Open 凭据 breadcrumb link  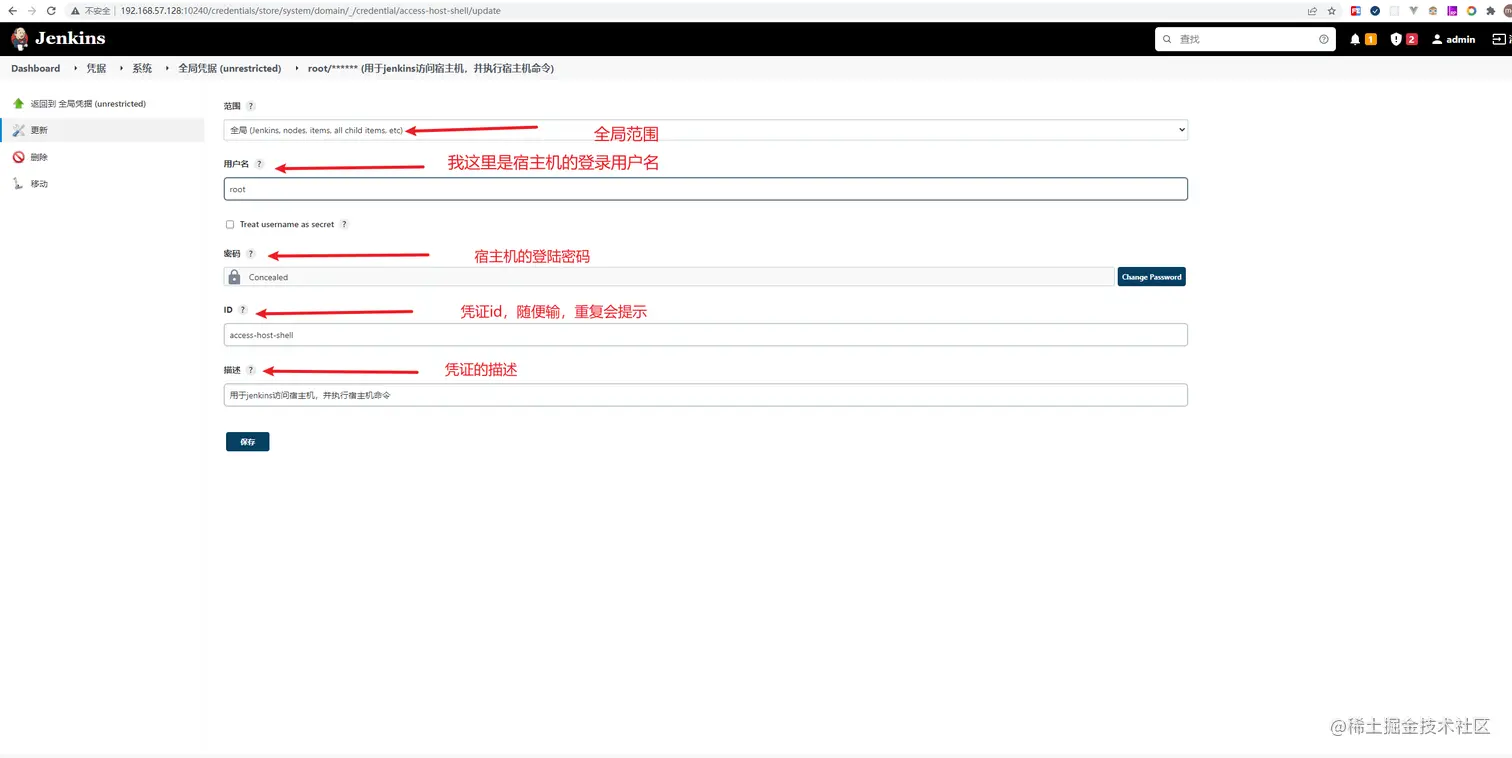[96, 69]
